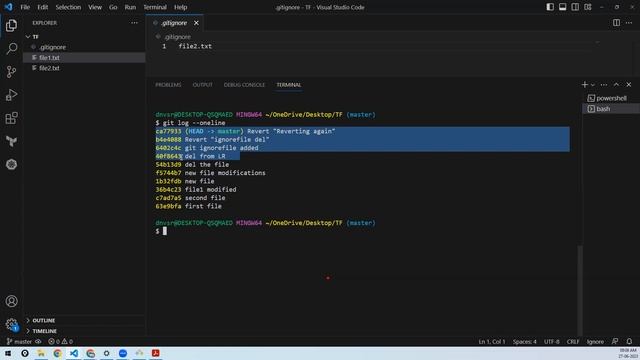Switch to the Debug Console tab
640x360 pixels.
coord(244,84)
